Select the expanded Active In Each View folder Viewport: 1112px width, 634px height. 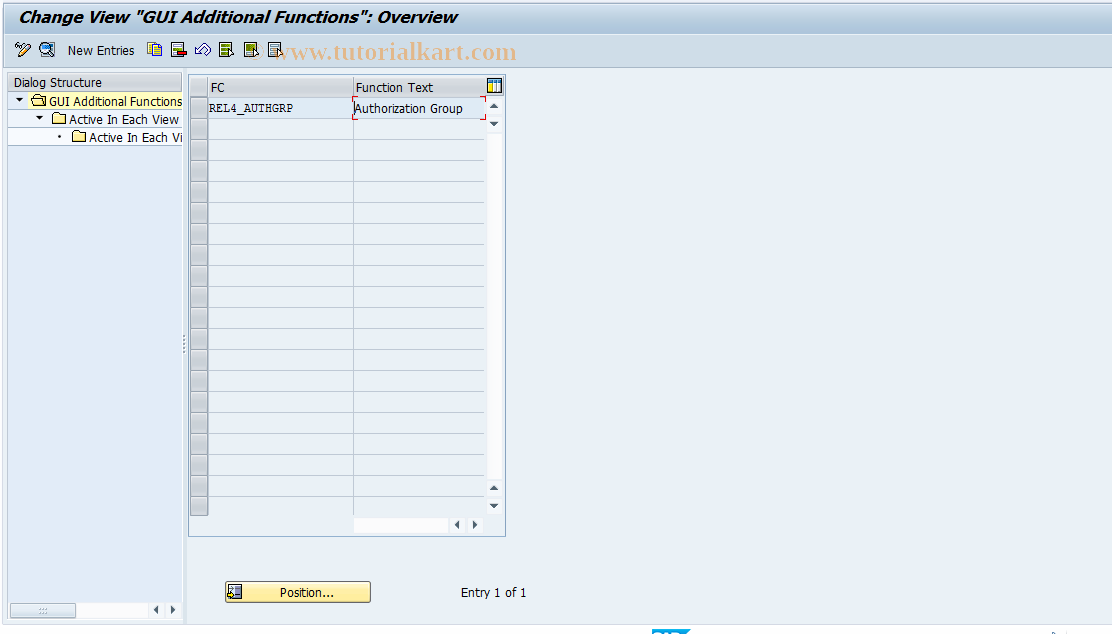(x=116, y=119)
